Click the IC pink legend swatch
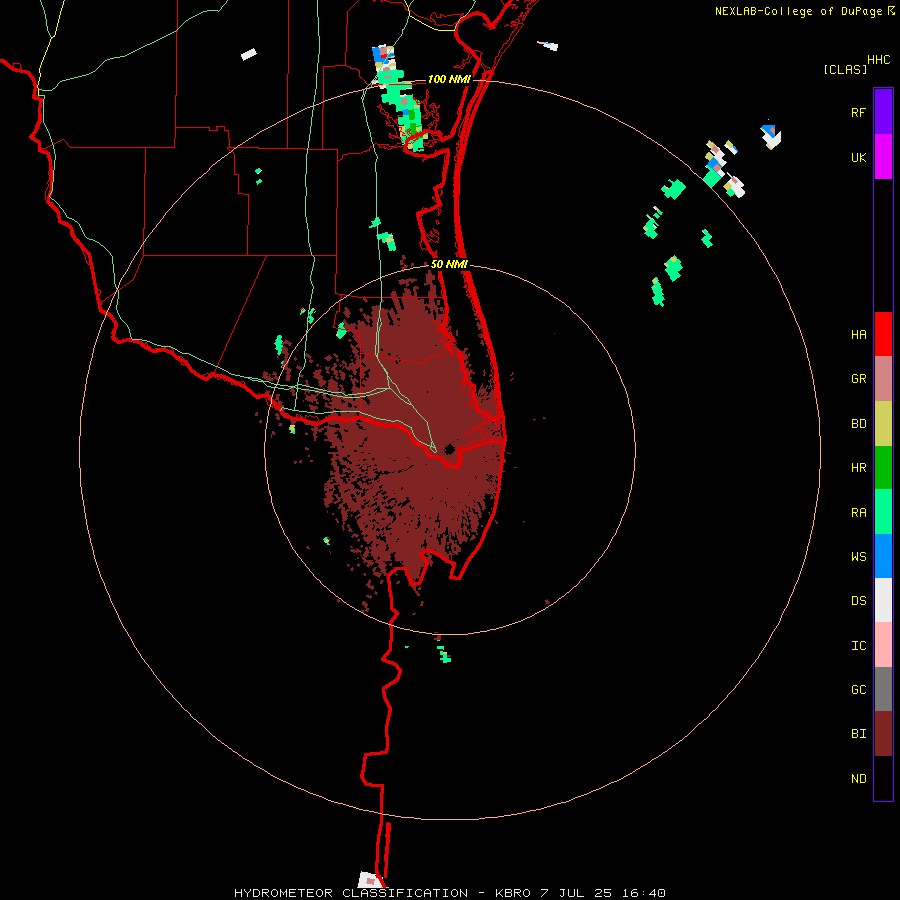The width and height of the screenshot is (900, 900). [x=883, y=645]
